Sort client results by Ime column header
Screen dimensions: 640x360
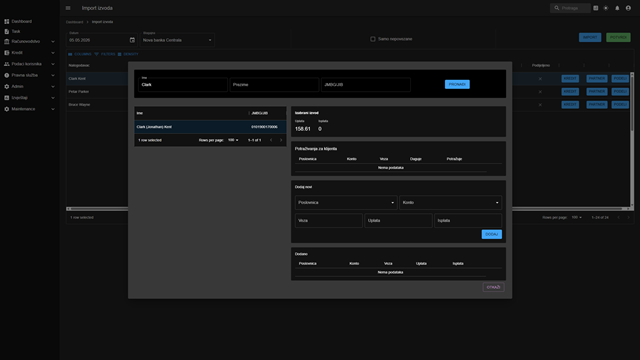tap(140, 113)
